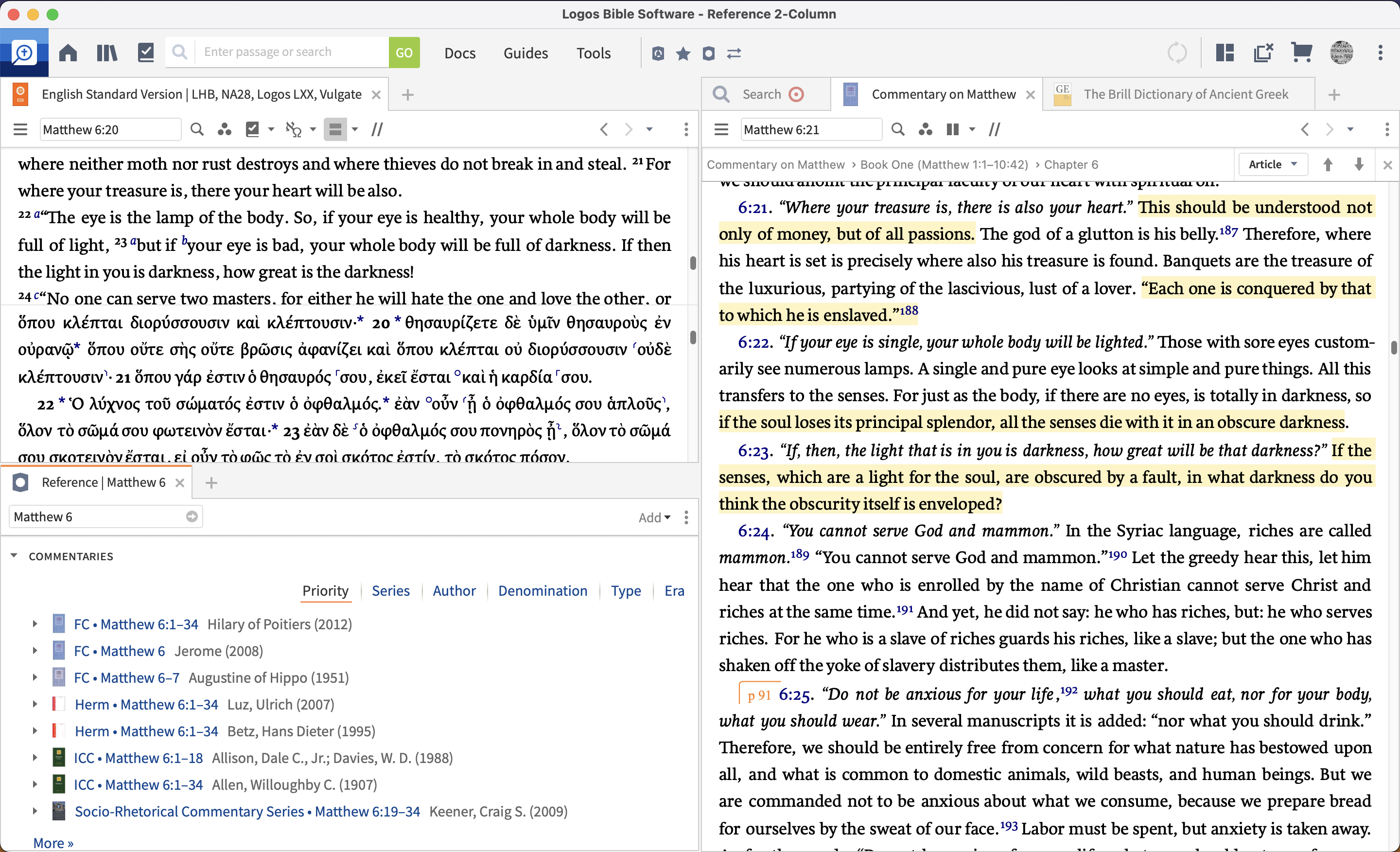Image resolution: width=1400 pixels, height=852 pixels.
Task: Expand the Hilary of Poitiers commentary entry
Action: click(35, 624)
